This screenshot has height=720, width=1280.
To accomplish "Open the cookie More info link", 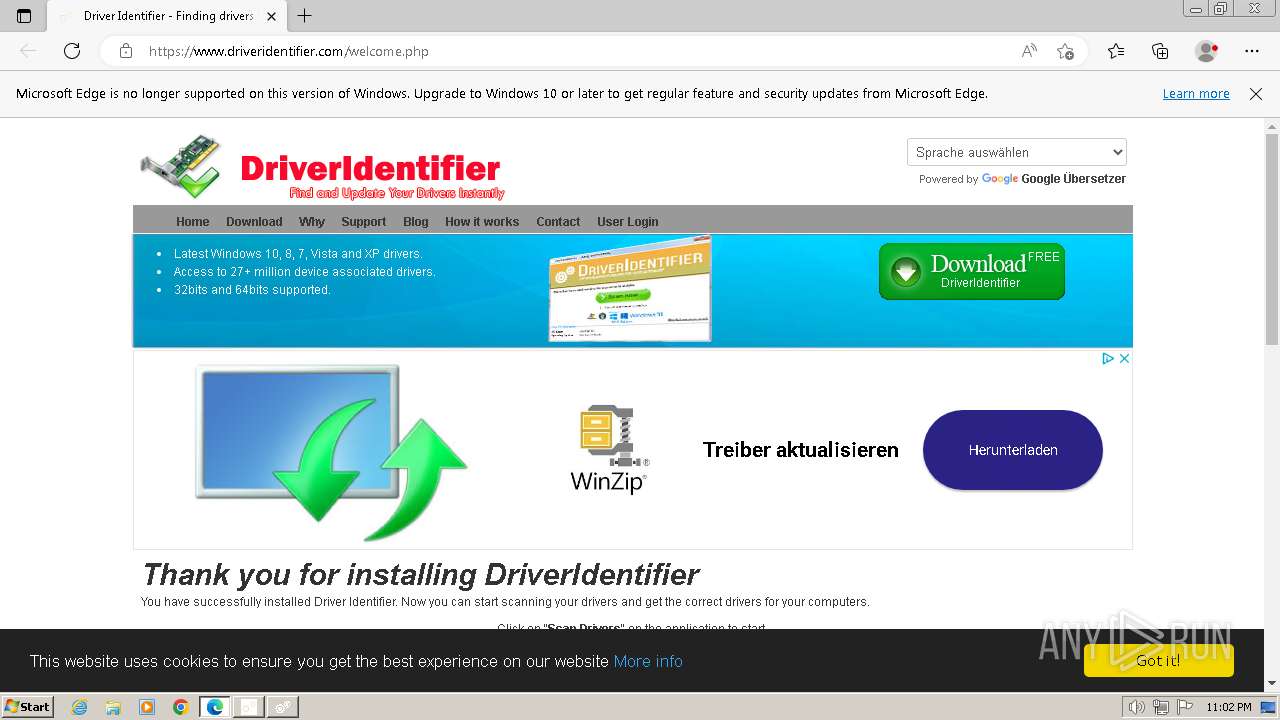I will coord(648,661).
